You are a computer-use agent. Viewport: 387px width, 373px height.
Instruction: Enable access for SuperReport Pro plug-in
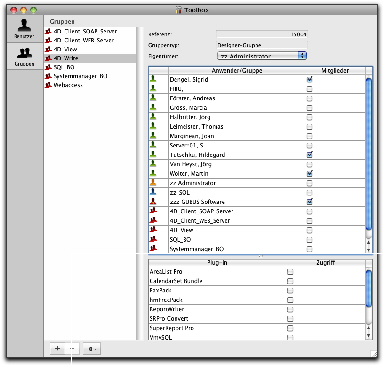(x=290, y=328)
